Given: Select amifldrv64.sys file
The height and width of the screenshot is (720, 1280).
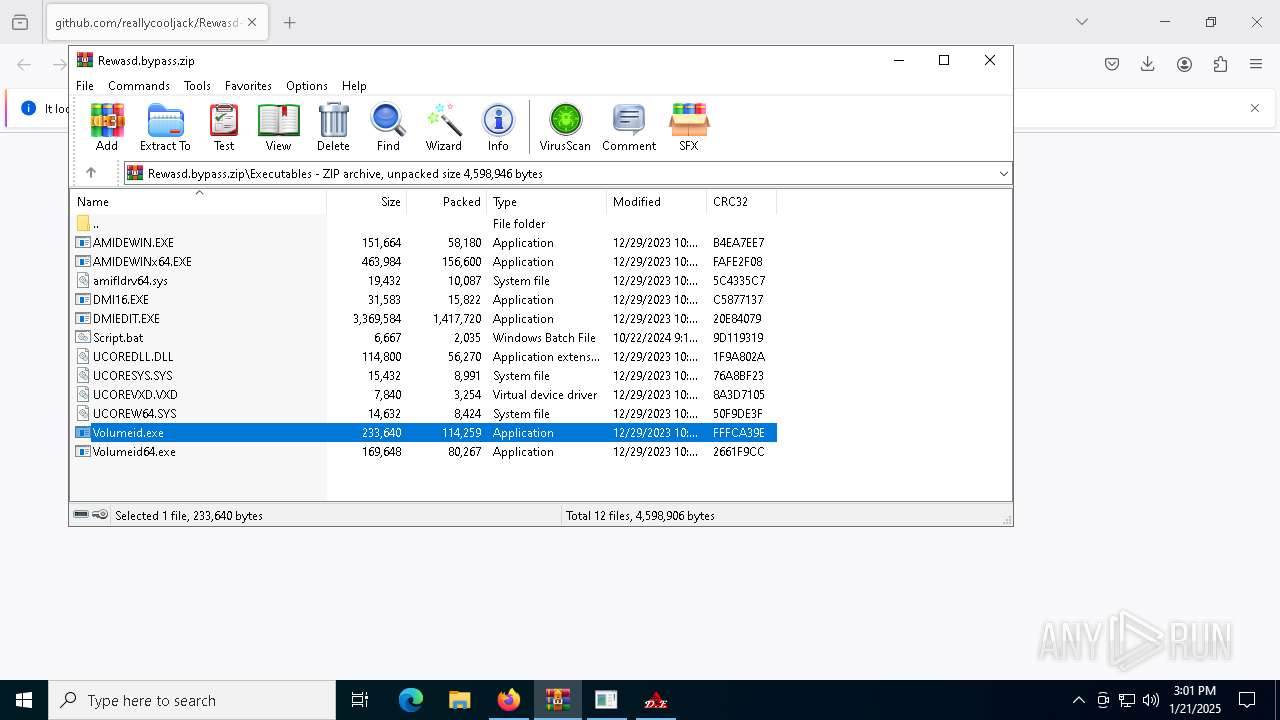Looking at the screenshot, I should (x=425, y=281).
